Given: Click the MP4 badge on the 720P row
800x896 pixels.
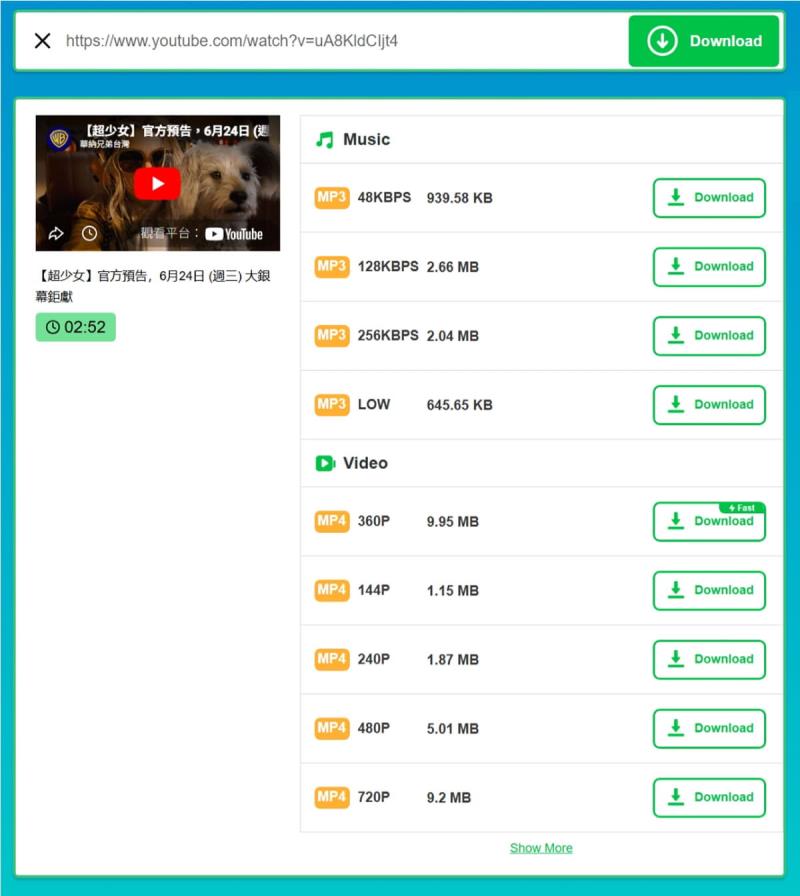Looking at the screenshot, I should (x=330, y=797).
